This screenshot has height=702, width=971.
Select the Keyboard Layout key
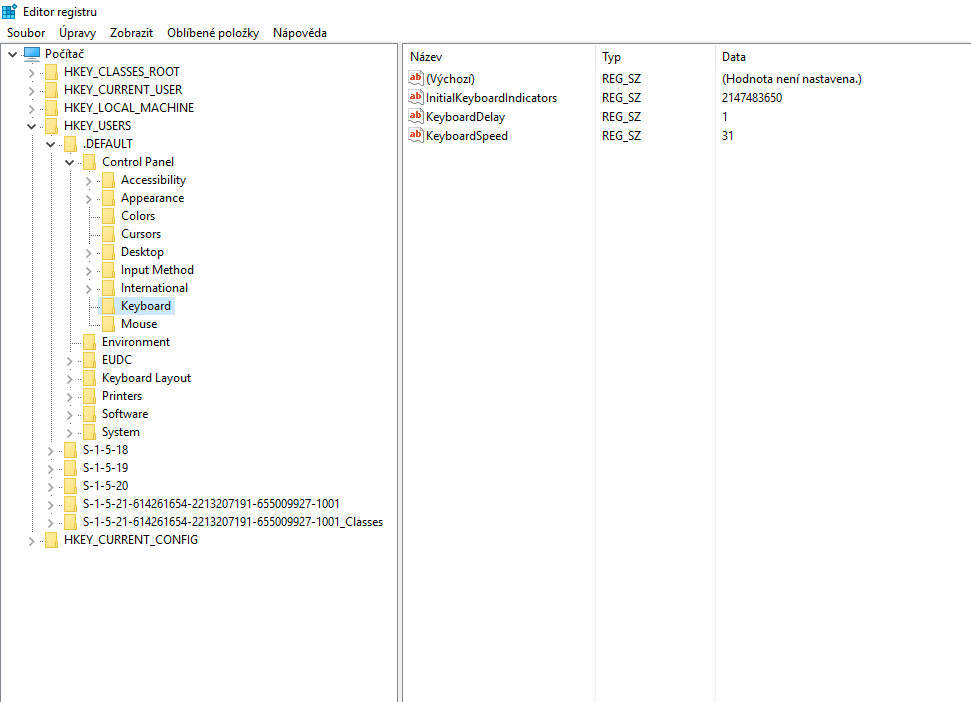(x=147, y=378)
